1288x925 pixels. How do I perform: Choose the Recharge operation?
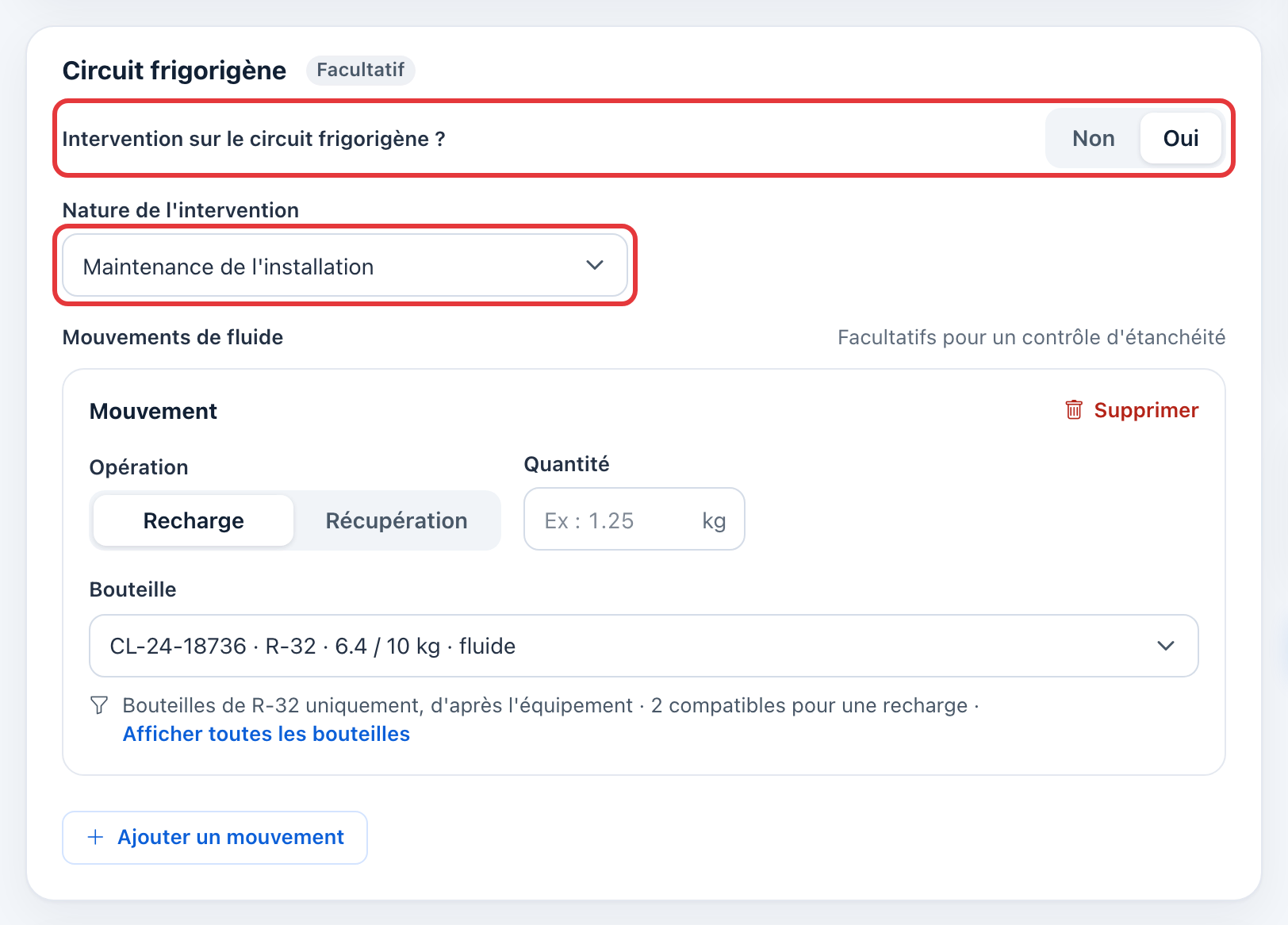click(x=194, y=520)
